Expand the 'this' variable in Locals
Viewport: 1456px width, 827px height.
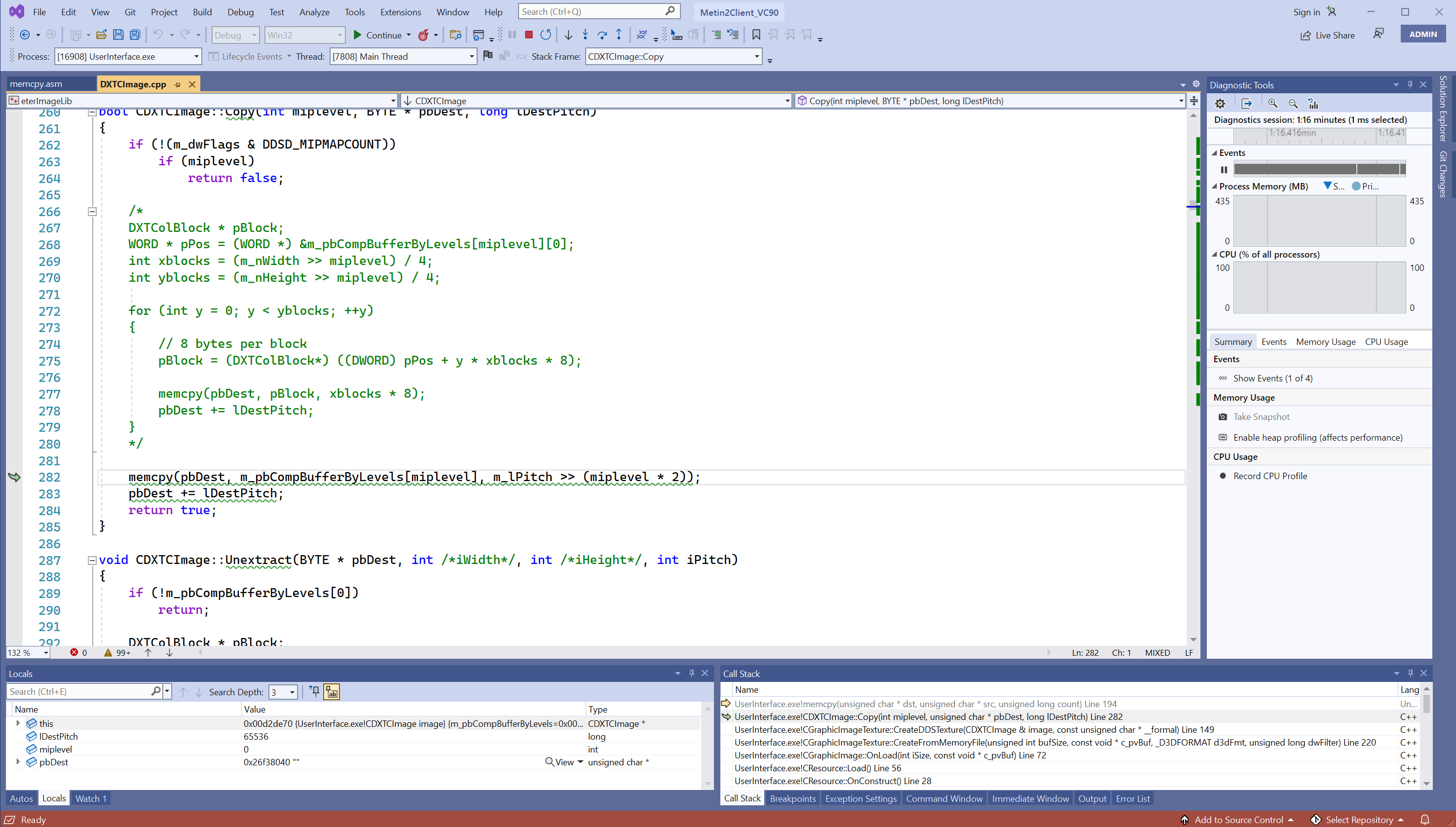(x=18, y=723)
